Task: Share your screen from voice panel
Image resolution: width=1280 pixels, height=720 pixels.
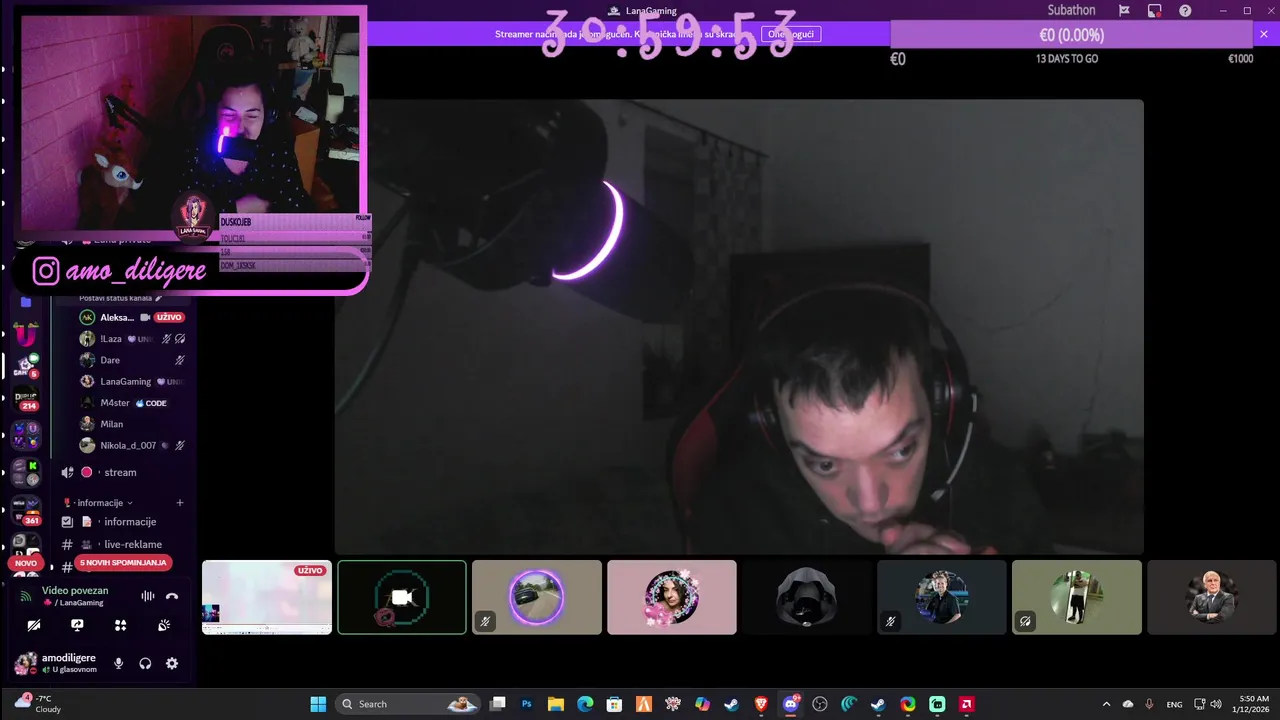Action: click(78, 625)
